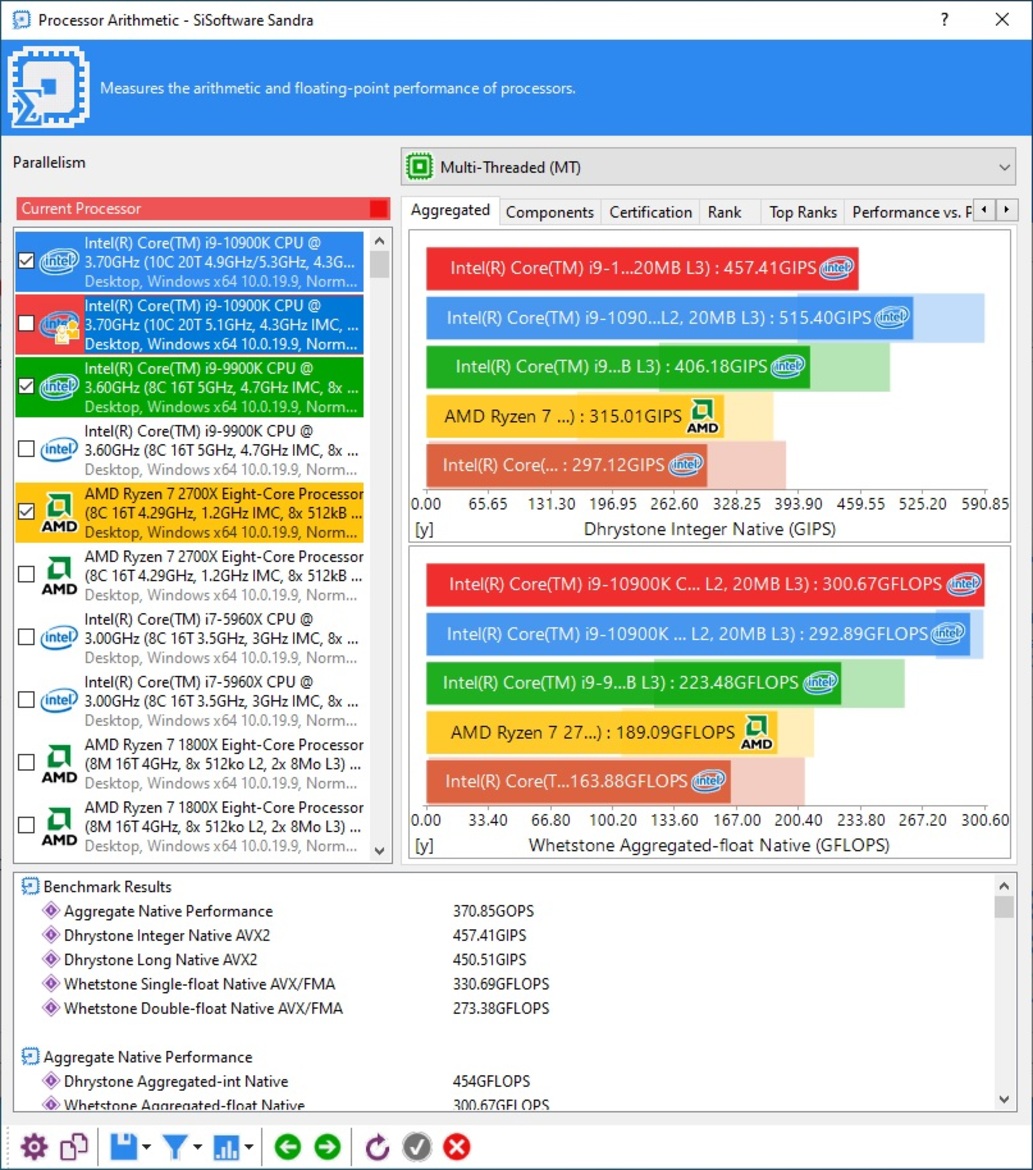Click the red color swatch beside Current Processor
Viewport: 1033px width, 1170px height.
379,209
